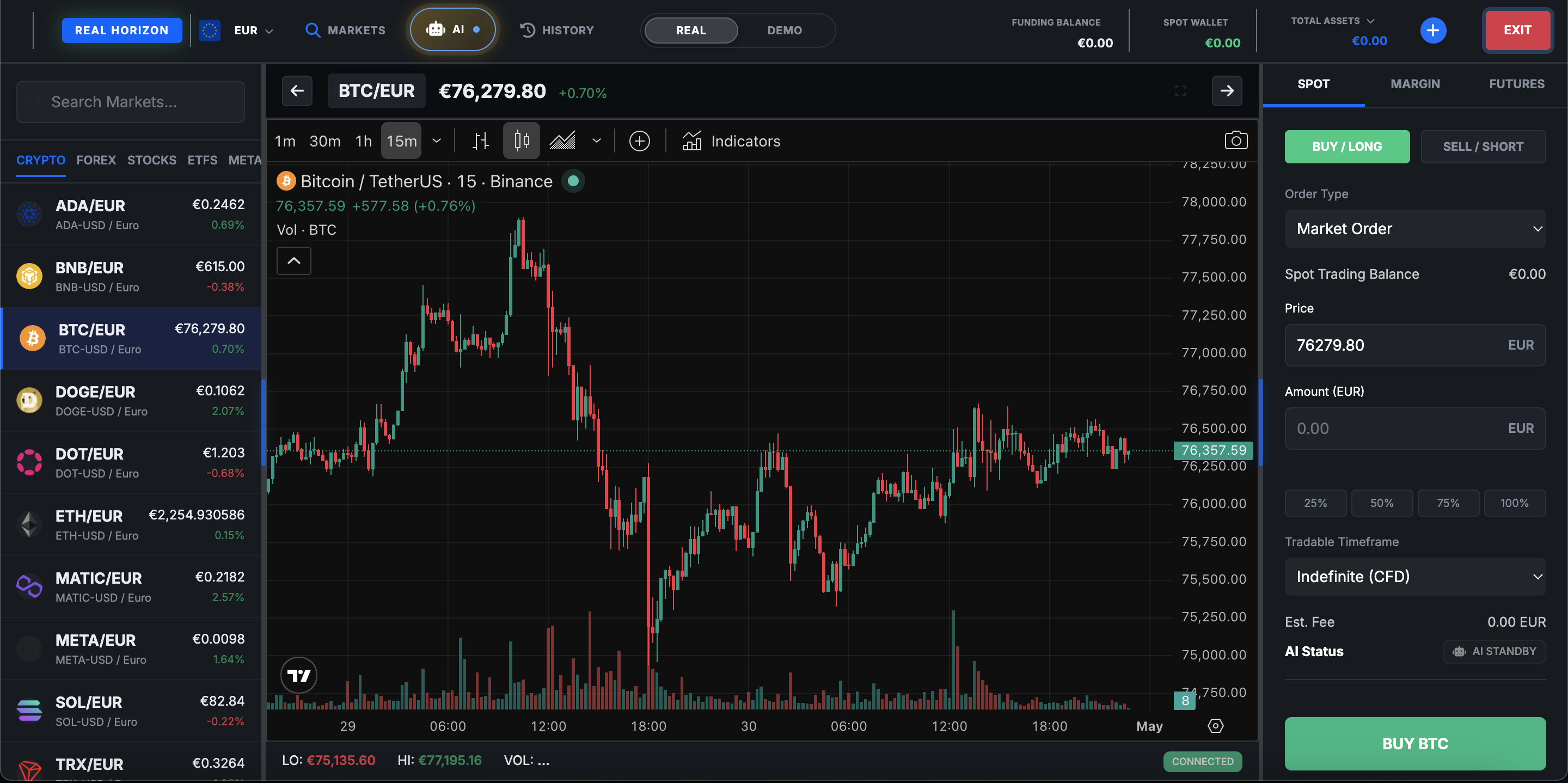Screen dimensions: 1568x783
Task: Open the AI robot assistant button
Action: (452, 29)
